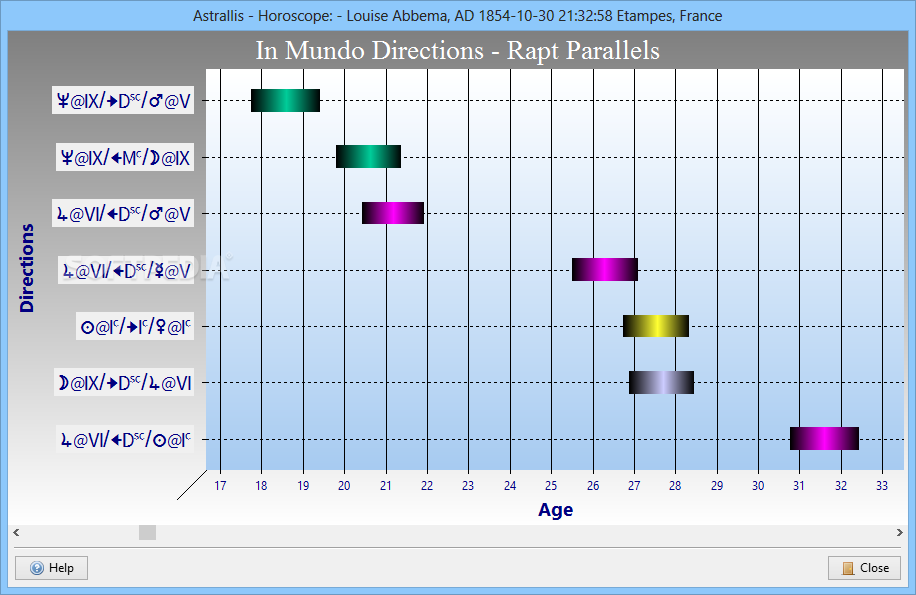Click the chart title In Mundo Directions - Rapt Parallels
The width and height of the screenshot is (916, 595).
click(457, 50)
